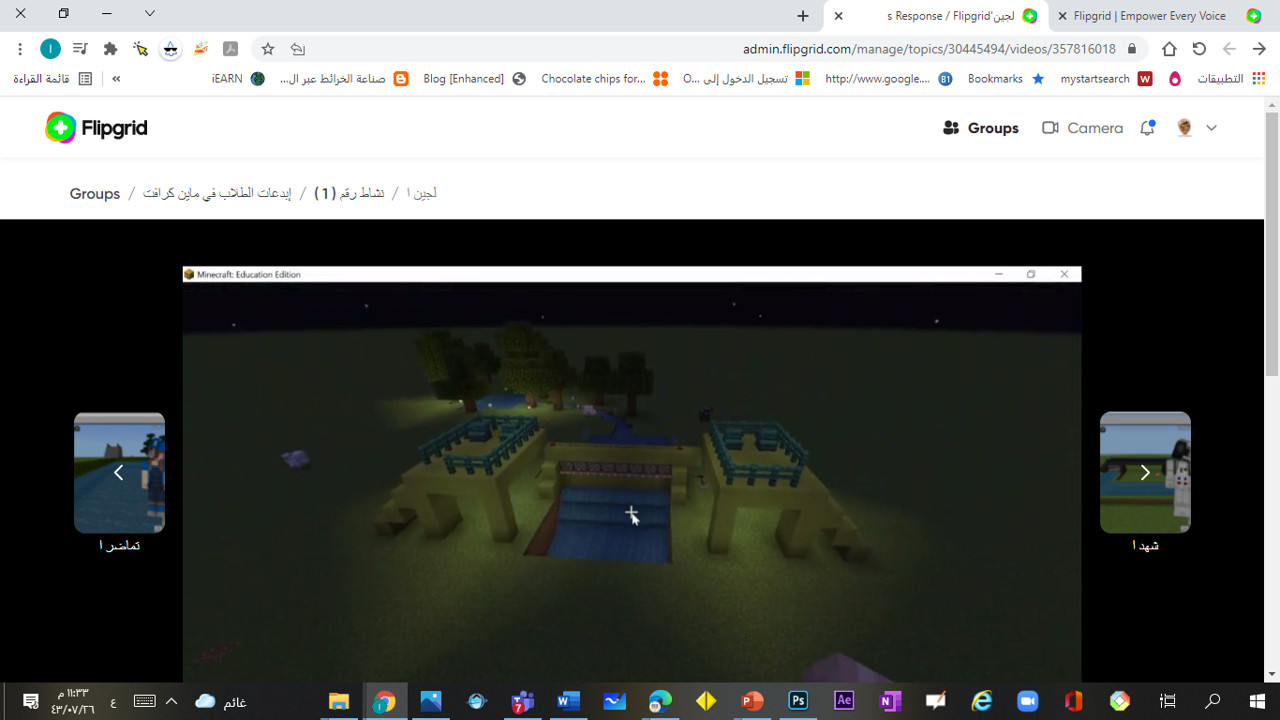Open the Bookmarks folder in bookmarks bar
This screenshot has width=1280, height=720.
point(1005,79)
